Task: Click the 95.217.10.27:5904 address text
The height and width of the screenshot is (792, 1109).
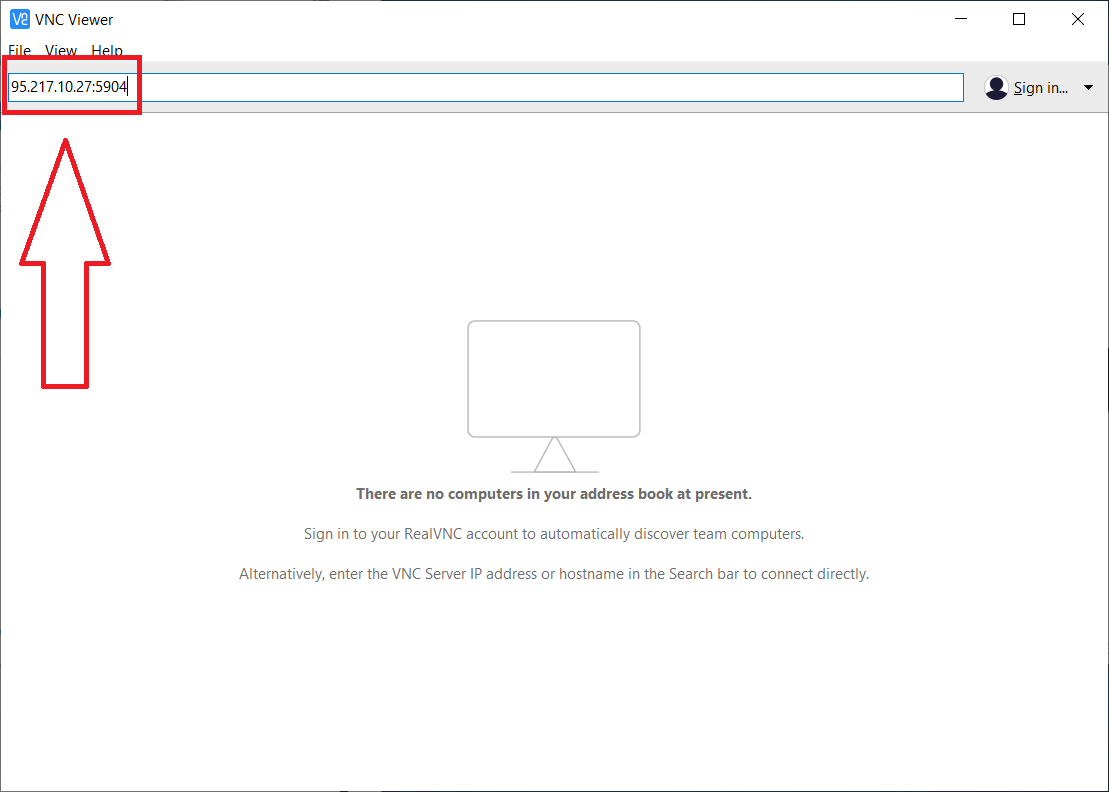Action: coord(69,87)
